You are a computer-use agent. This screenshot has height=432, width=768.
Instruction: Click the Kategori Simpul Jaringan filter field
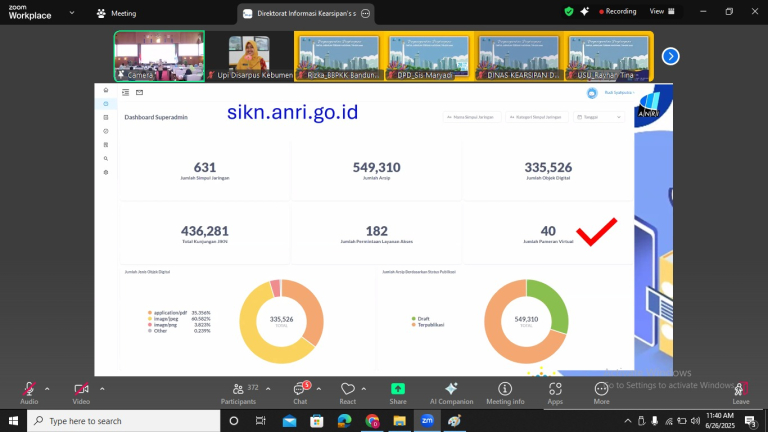point(537,117)
